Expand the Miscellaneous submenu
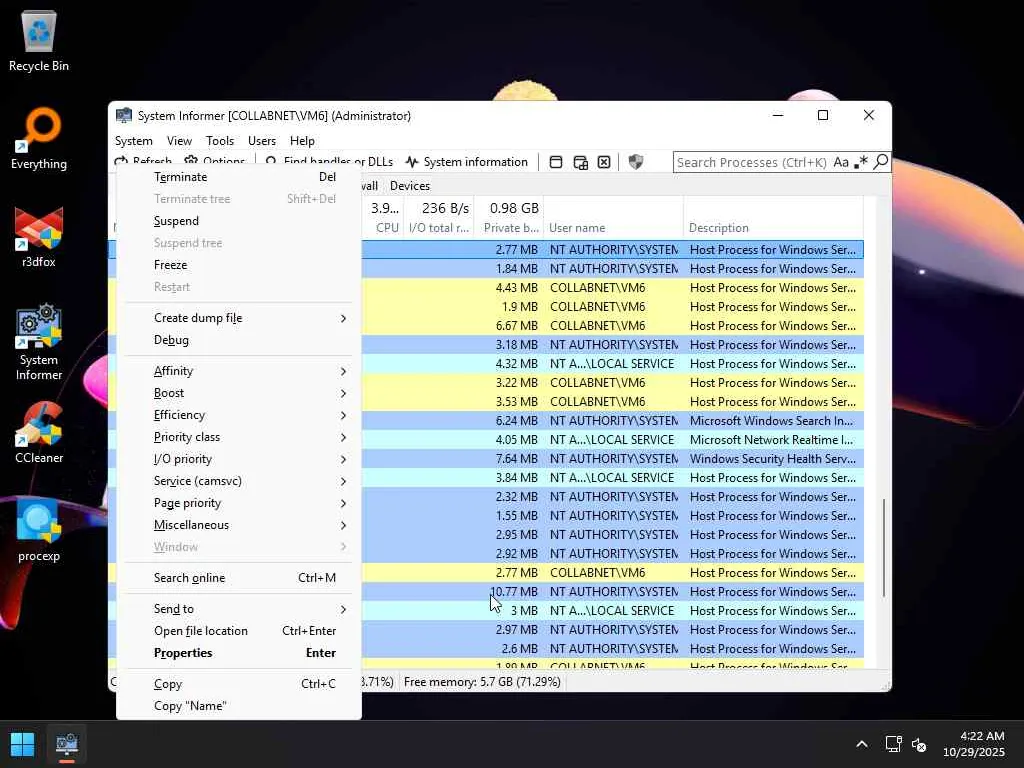The image size is (1024, 768). pos(239,525)
